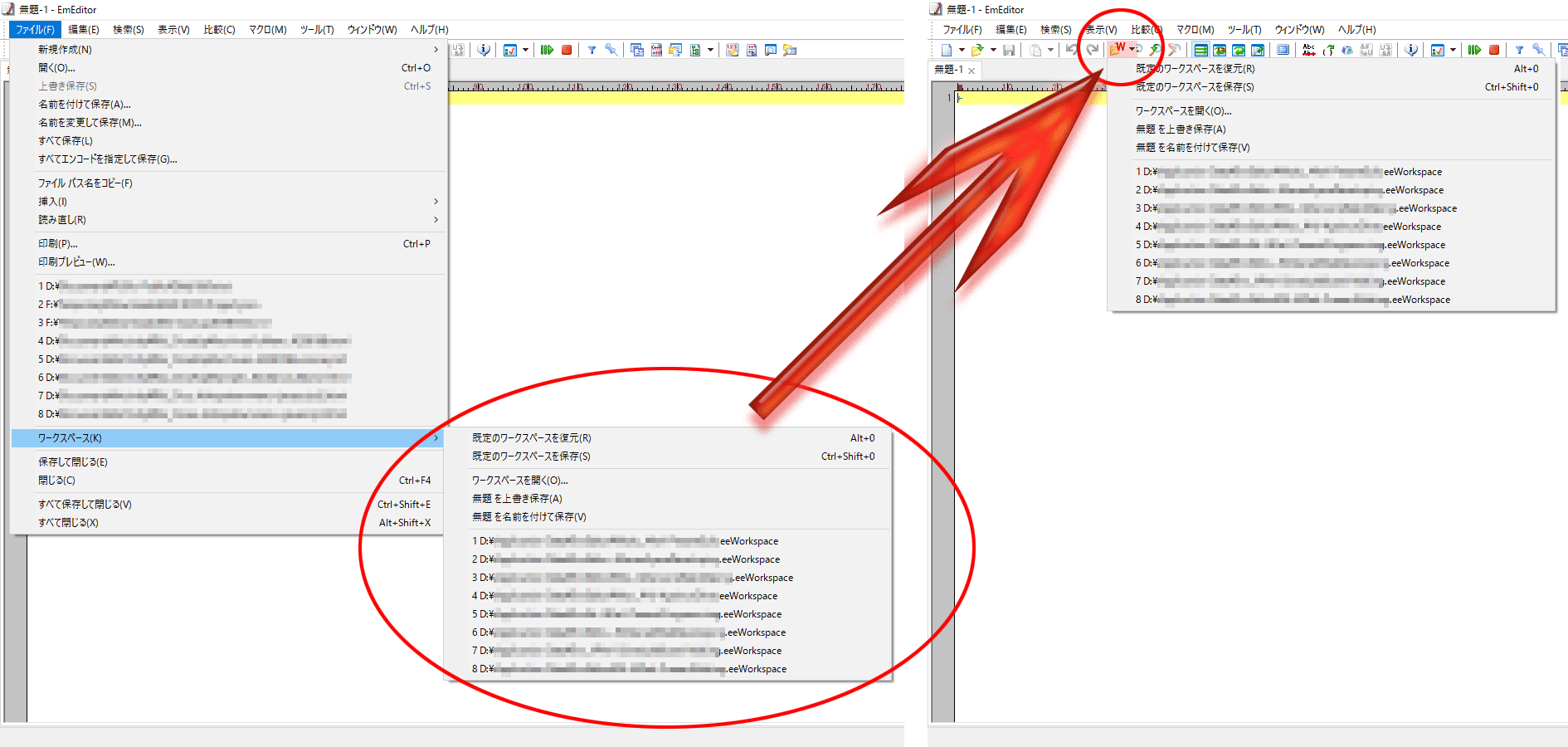Close the 無題-1 tab with its x button
This screenshot has width=1568, height=747.
971,71
